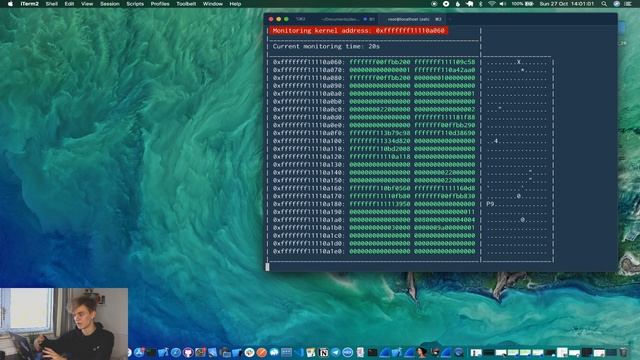Screen dimensions: 640x360
Task: Click the Bluetooth menu bar icon
Action: (x=480, y=4)
